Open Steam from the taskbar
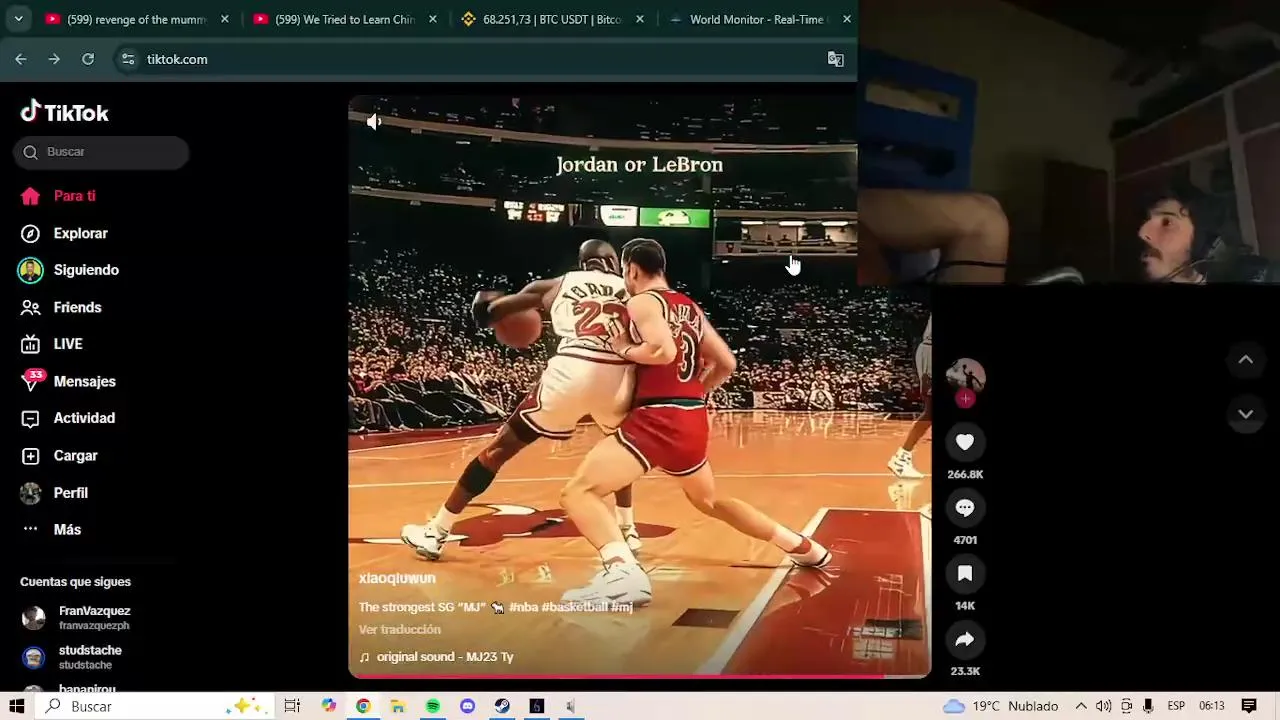1280x720 pixels. tap(502, 706)
